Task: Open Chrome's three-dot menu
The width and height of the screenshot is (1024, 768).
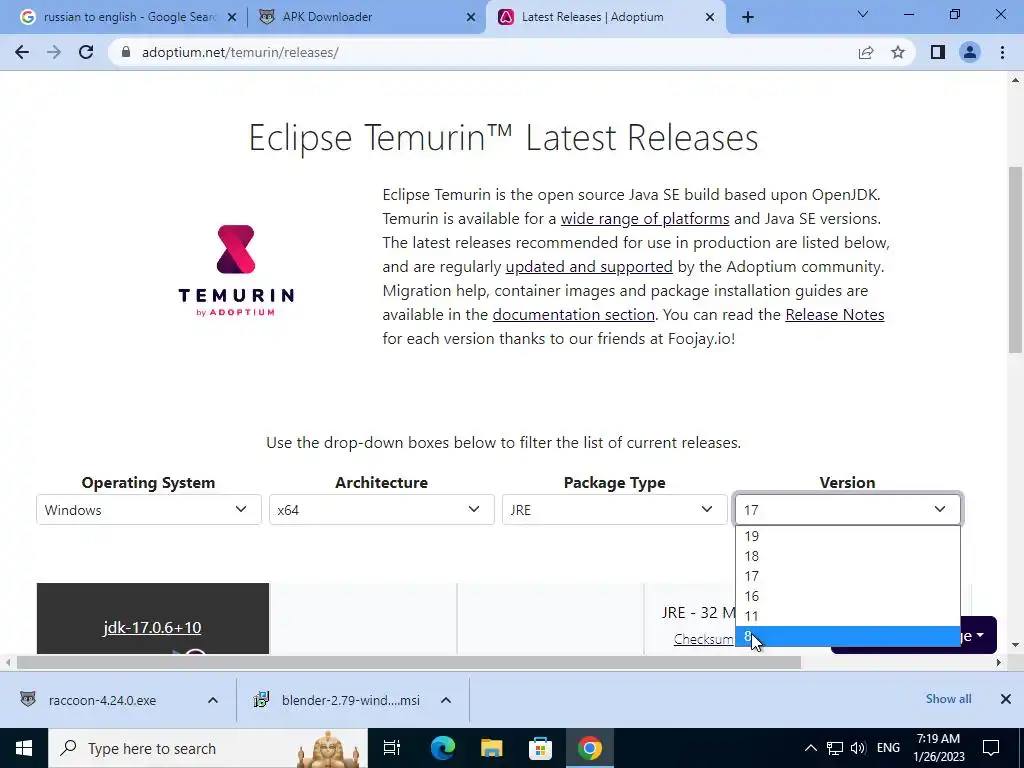Action: (1002, 52)
